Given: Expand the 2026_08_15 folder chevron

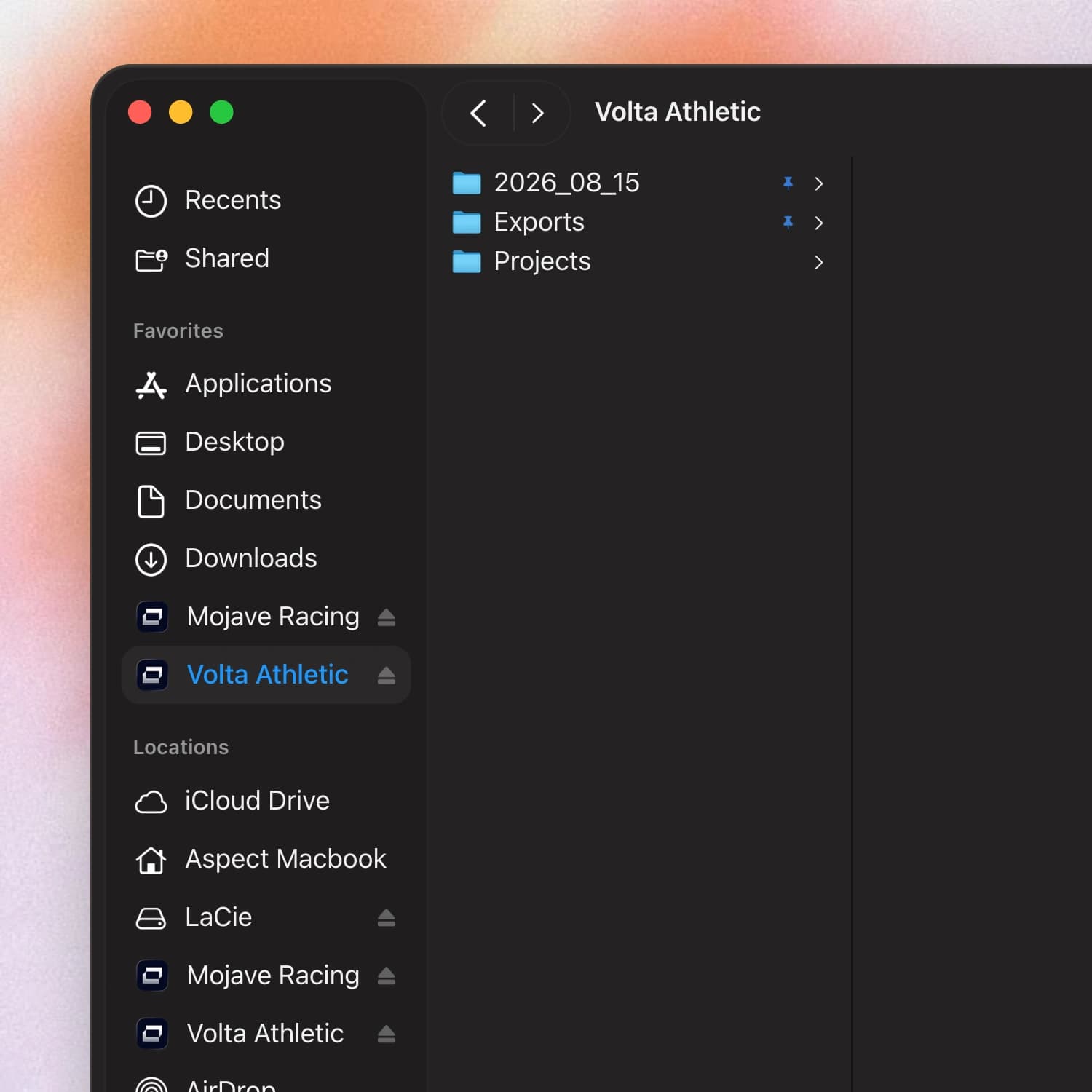Looking at the screenshot, I should [x=819, y=183].
